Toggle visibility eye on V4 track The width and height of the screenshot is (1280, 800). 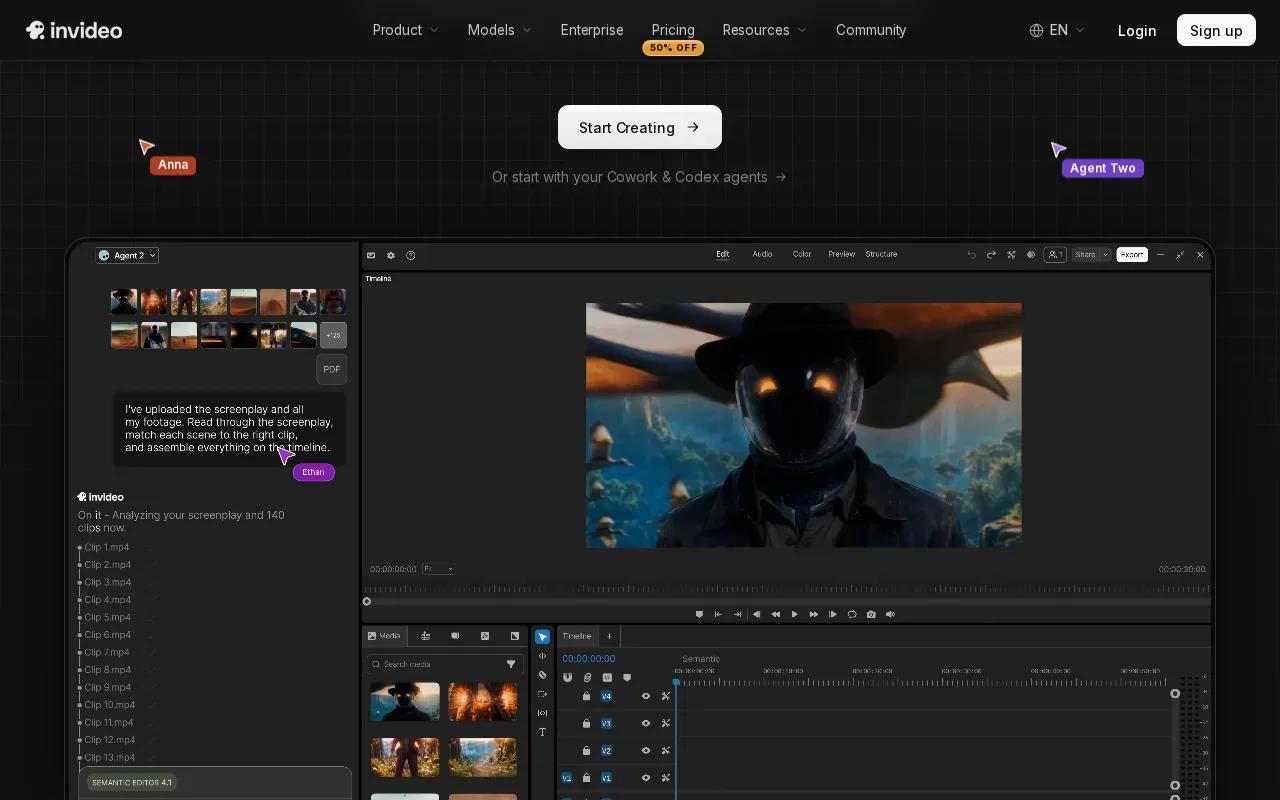646,696
